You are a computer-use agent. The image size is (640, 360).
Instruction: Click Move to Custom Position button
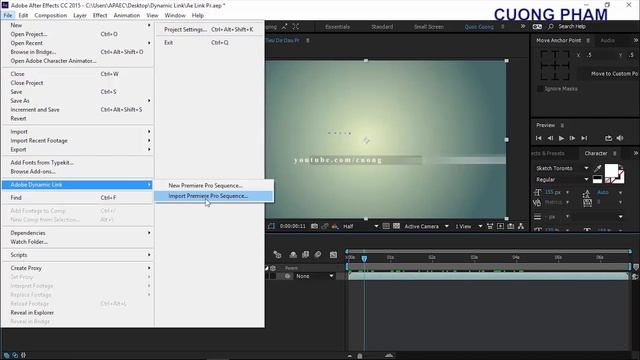click(609, 74)
